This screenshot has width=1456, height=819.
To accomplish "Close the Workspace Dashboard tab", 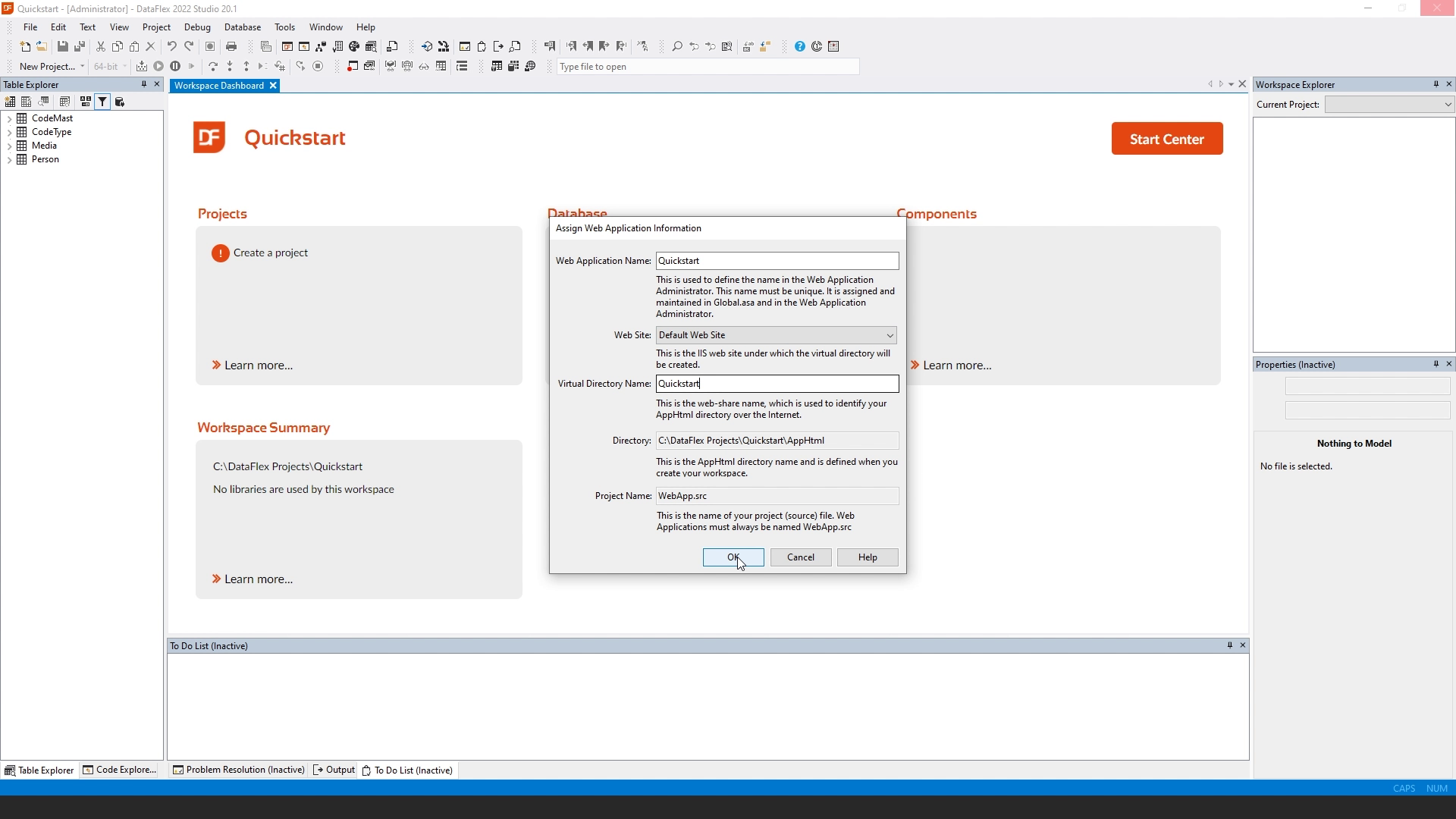I will coord(273,86).
